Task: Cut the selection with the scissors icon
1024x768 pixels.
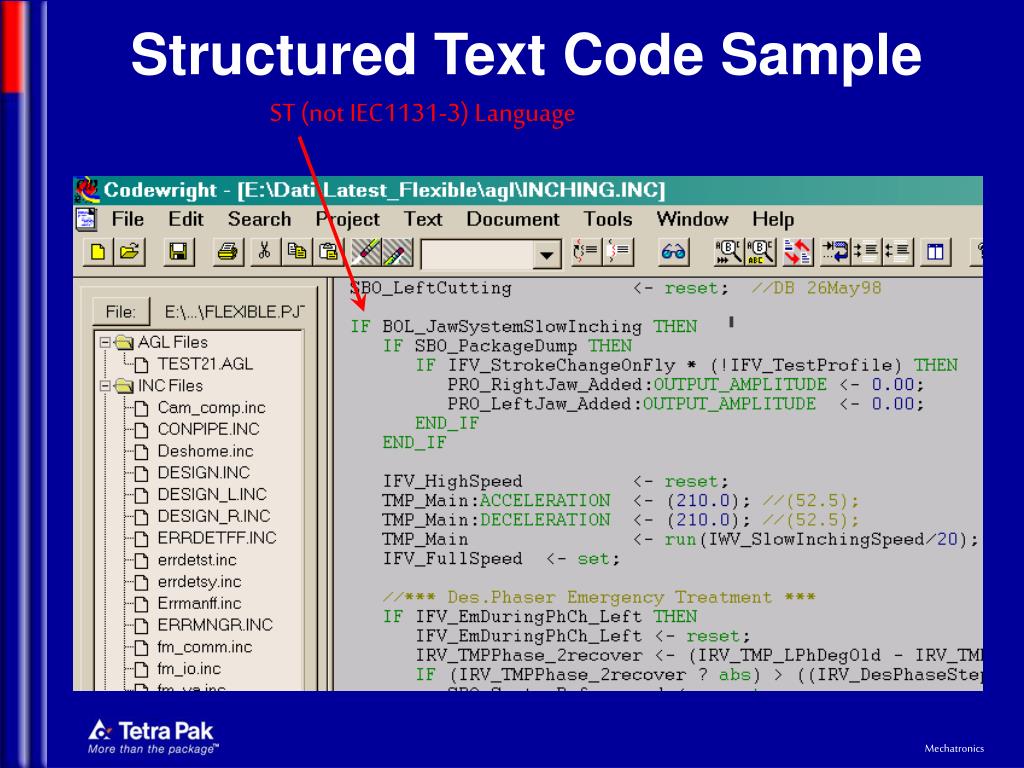Action: click(x=264, y=253)
